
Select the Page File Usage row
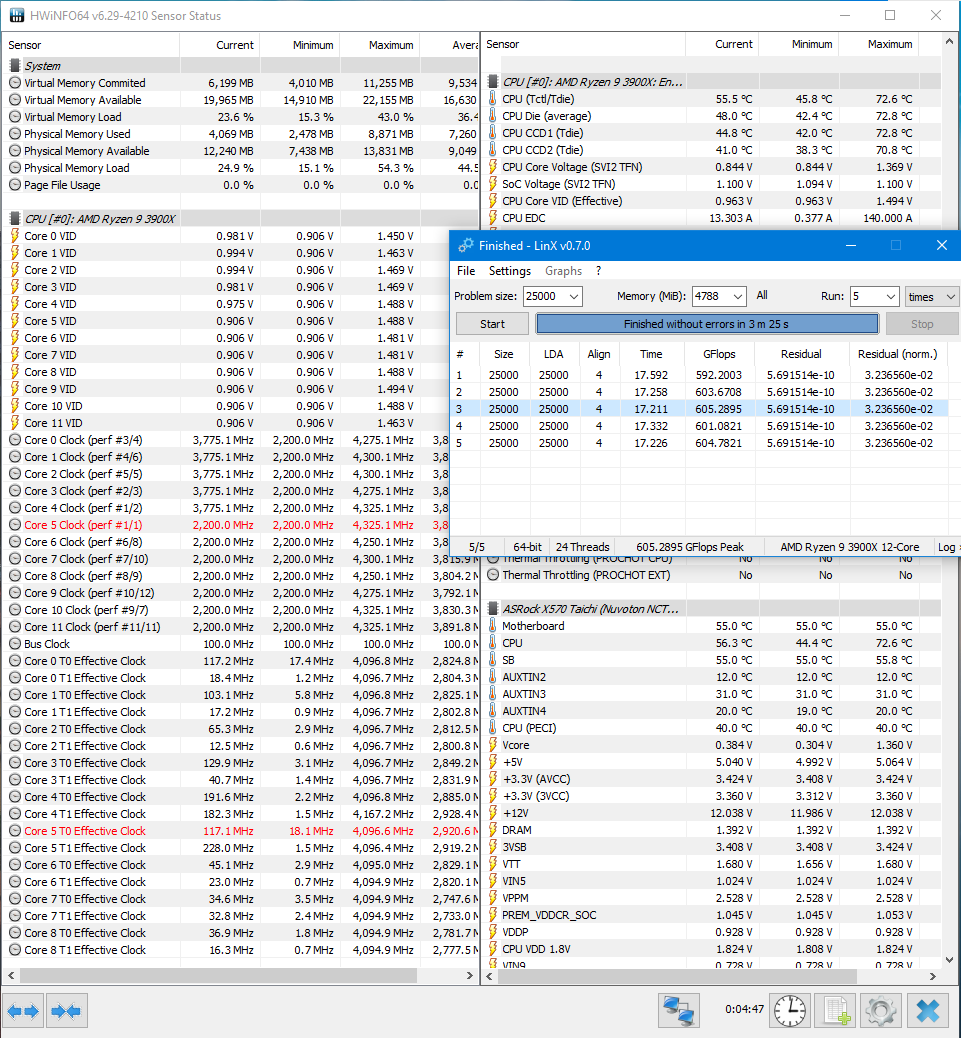tap(242, 185)
